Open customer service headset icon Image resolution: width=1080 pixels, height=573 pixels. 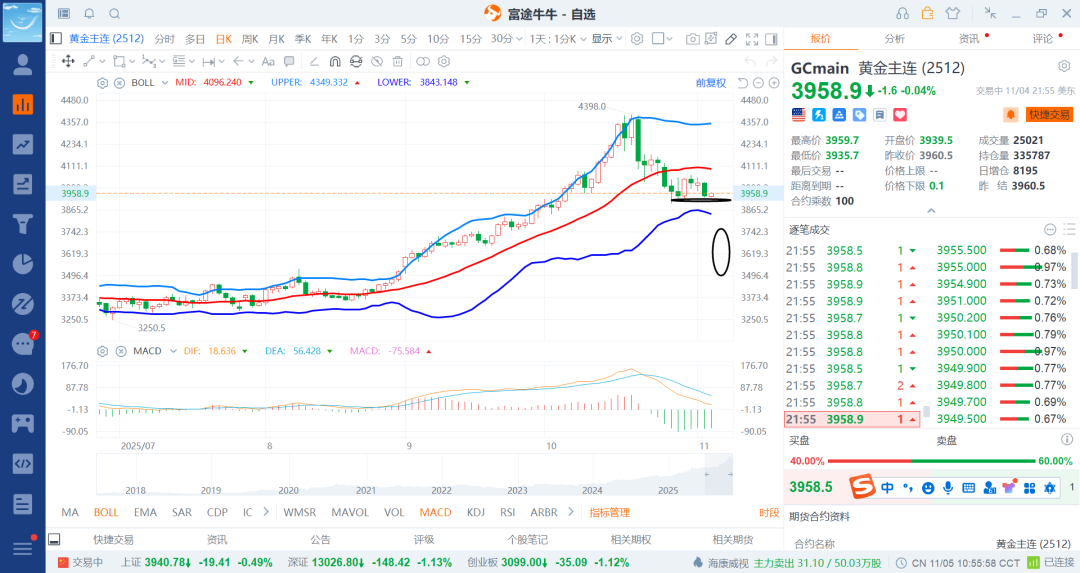click(x=902, y=14)
